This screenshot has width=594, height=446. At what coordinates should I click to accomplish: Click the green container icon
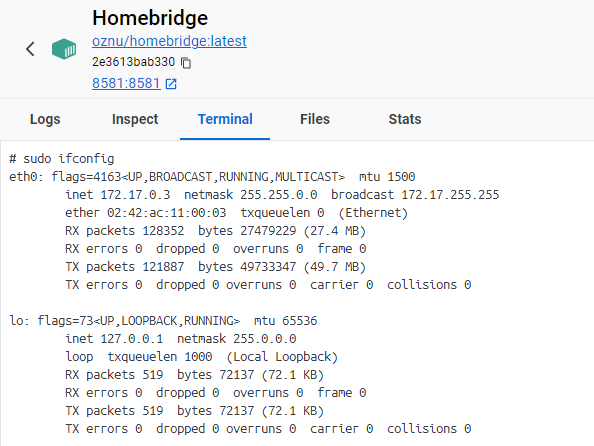tap(64, 49)
